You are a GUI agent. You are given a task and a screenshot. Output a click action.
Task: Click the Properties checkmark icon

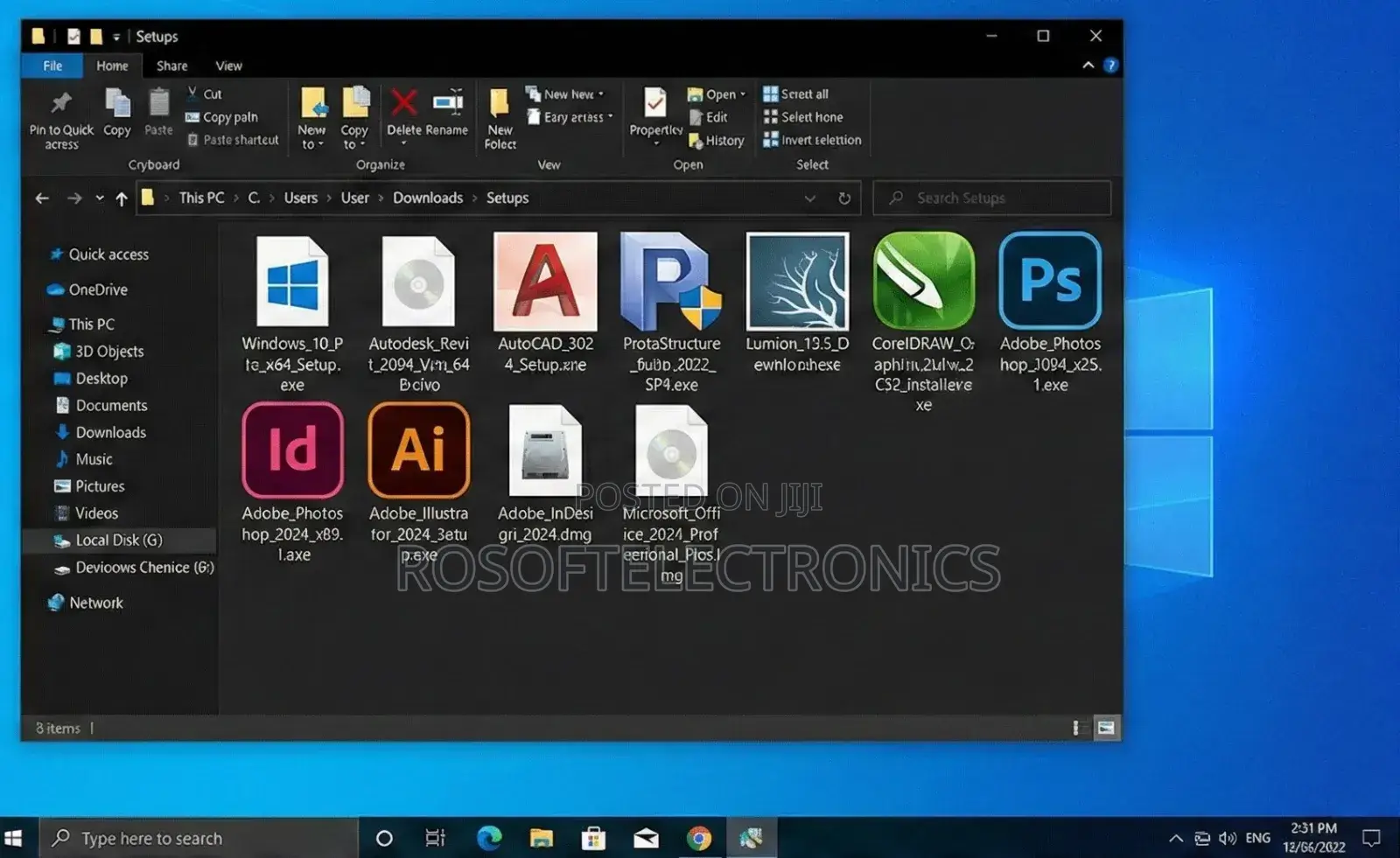point(655,102)
